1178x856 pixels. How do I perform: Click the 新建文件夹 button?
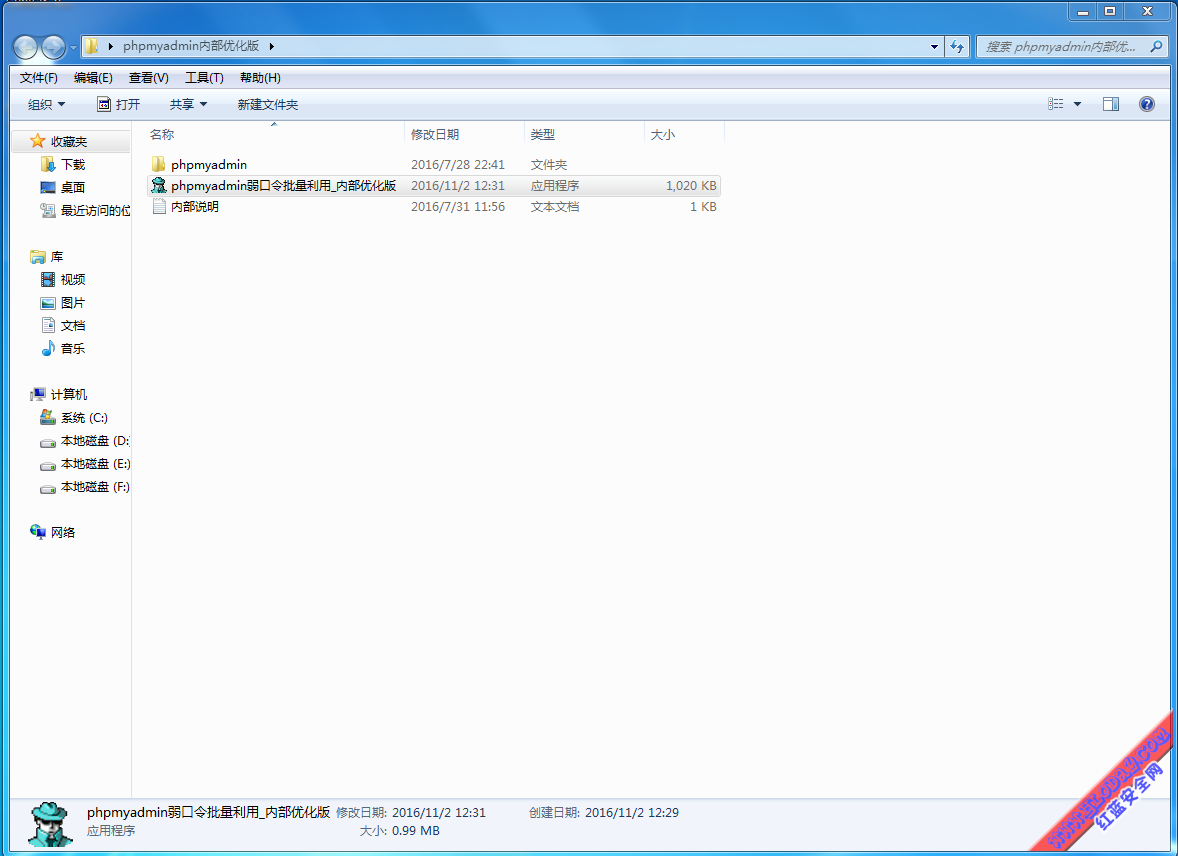click(x=267, y=104)
